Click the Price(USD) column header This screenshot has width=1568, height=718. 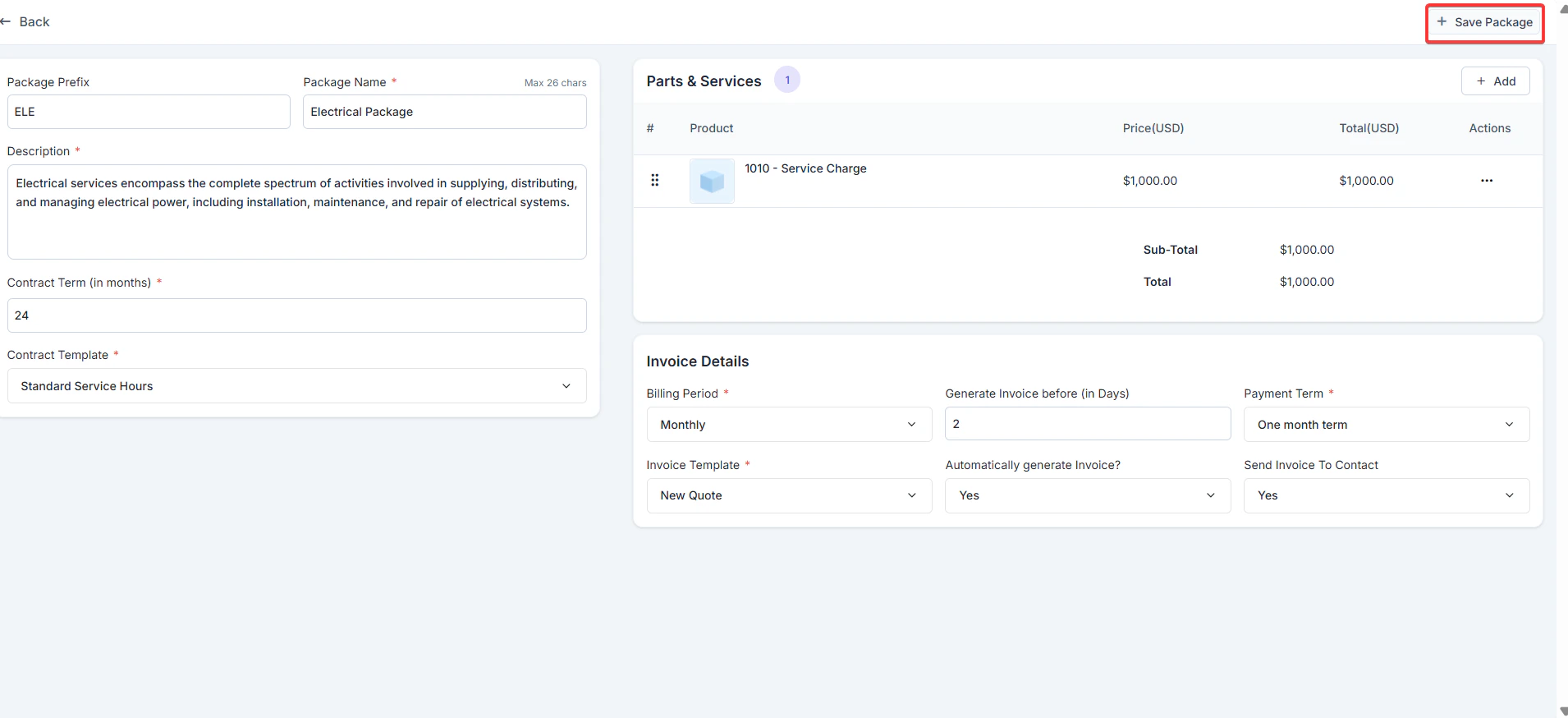[1153, 128]
